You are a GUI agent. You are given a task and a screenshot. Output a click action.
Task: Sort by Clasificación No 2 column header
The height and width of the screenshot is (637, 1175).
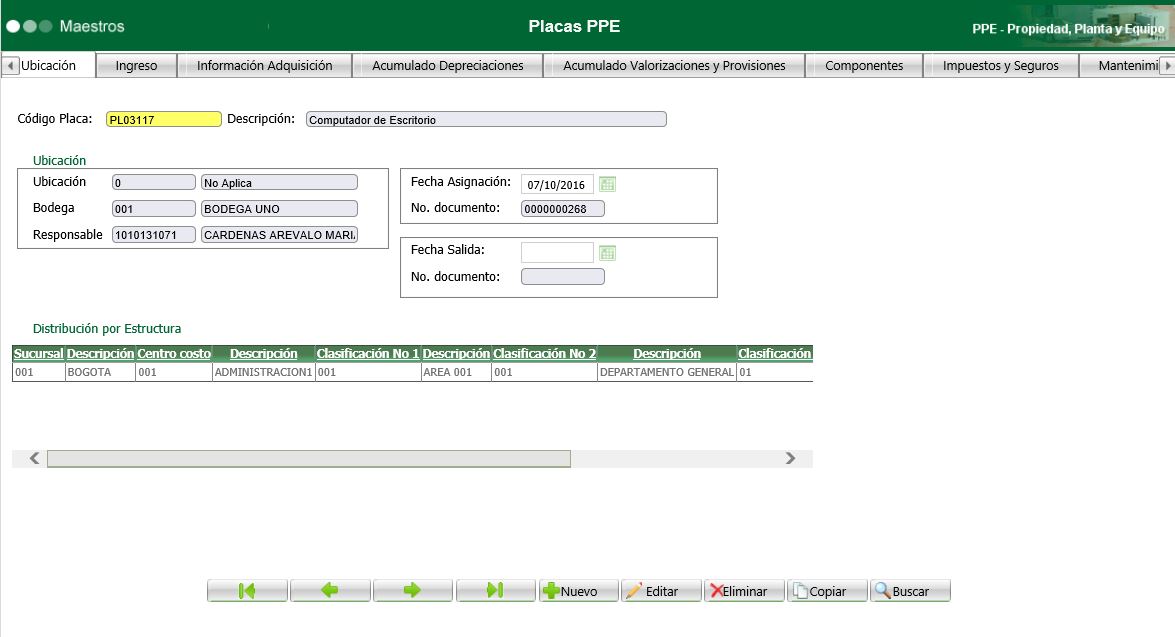[x=545, y=354]
